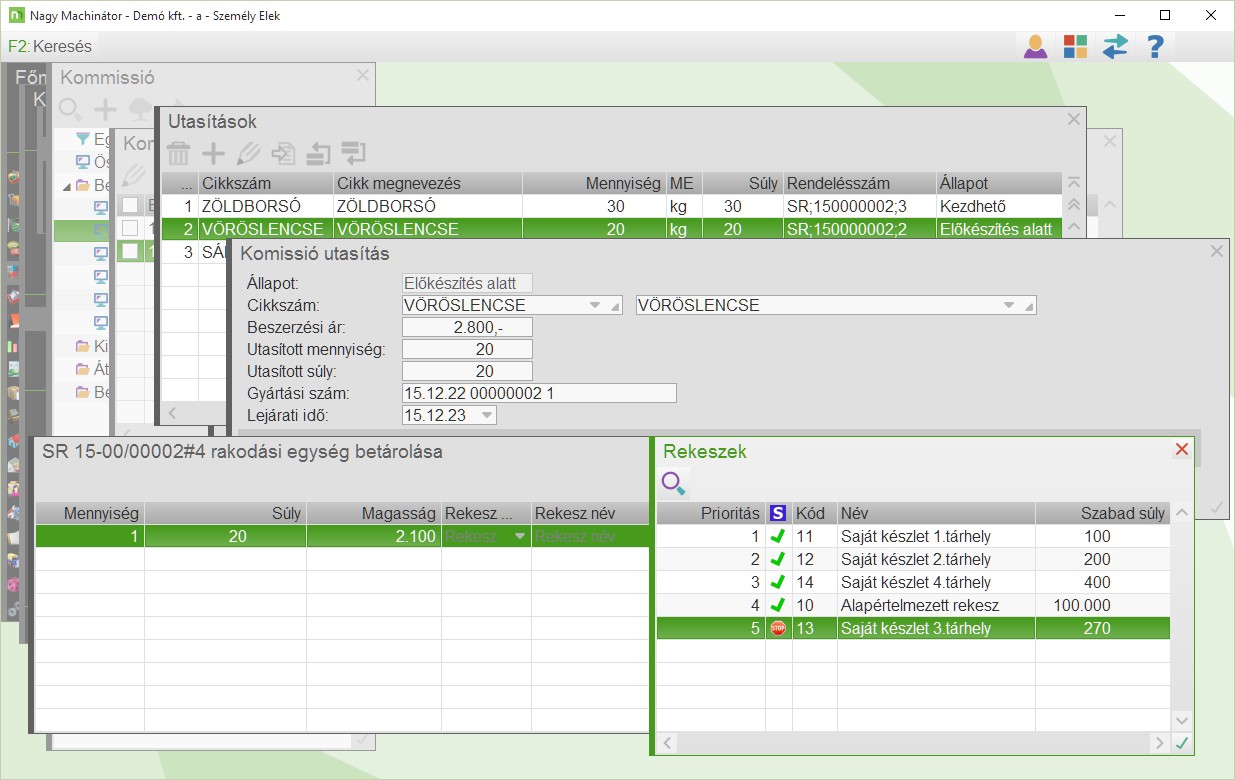Select the Saját készlet 2.tárhely row

[913, 559]
